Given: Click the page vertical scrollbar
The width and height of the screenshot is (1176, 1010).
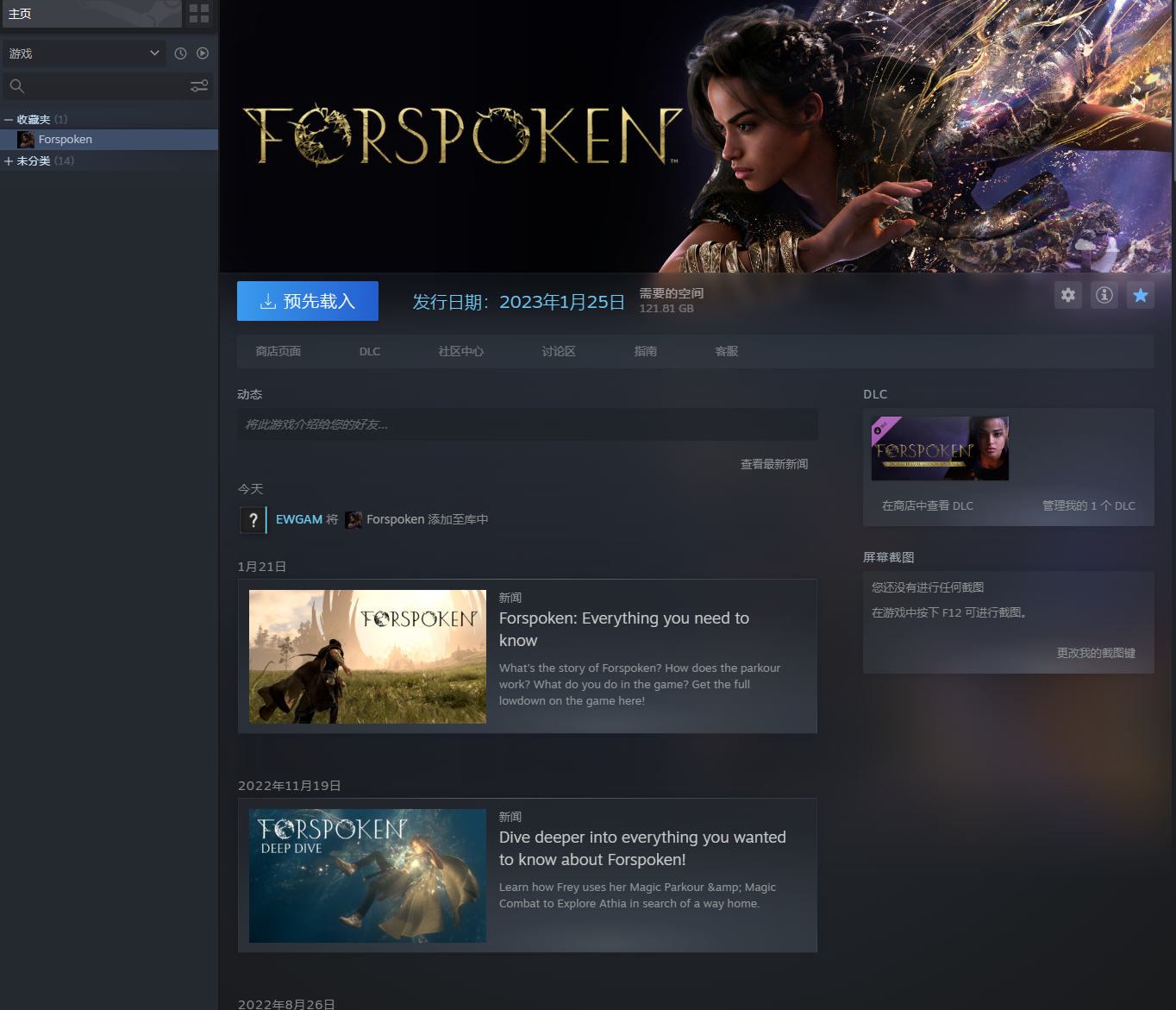Looking at the screenshot, I should pyautogui.click(x=1173, y=91).
